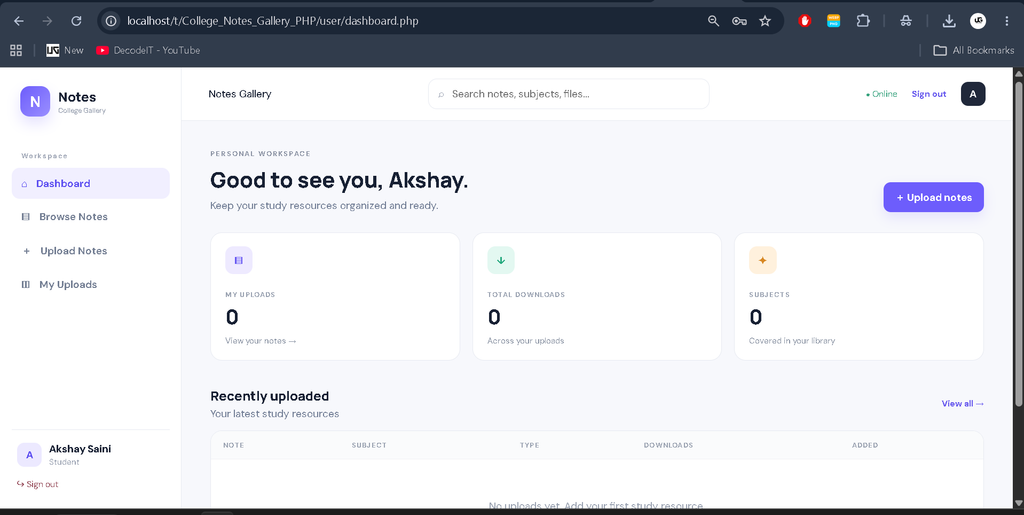Click the SUBJECT column header
Screen dimensions: 1024x515
[369, 445]
